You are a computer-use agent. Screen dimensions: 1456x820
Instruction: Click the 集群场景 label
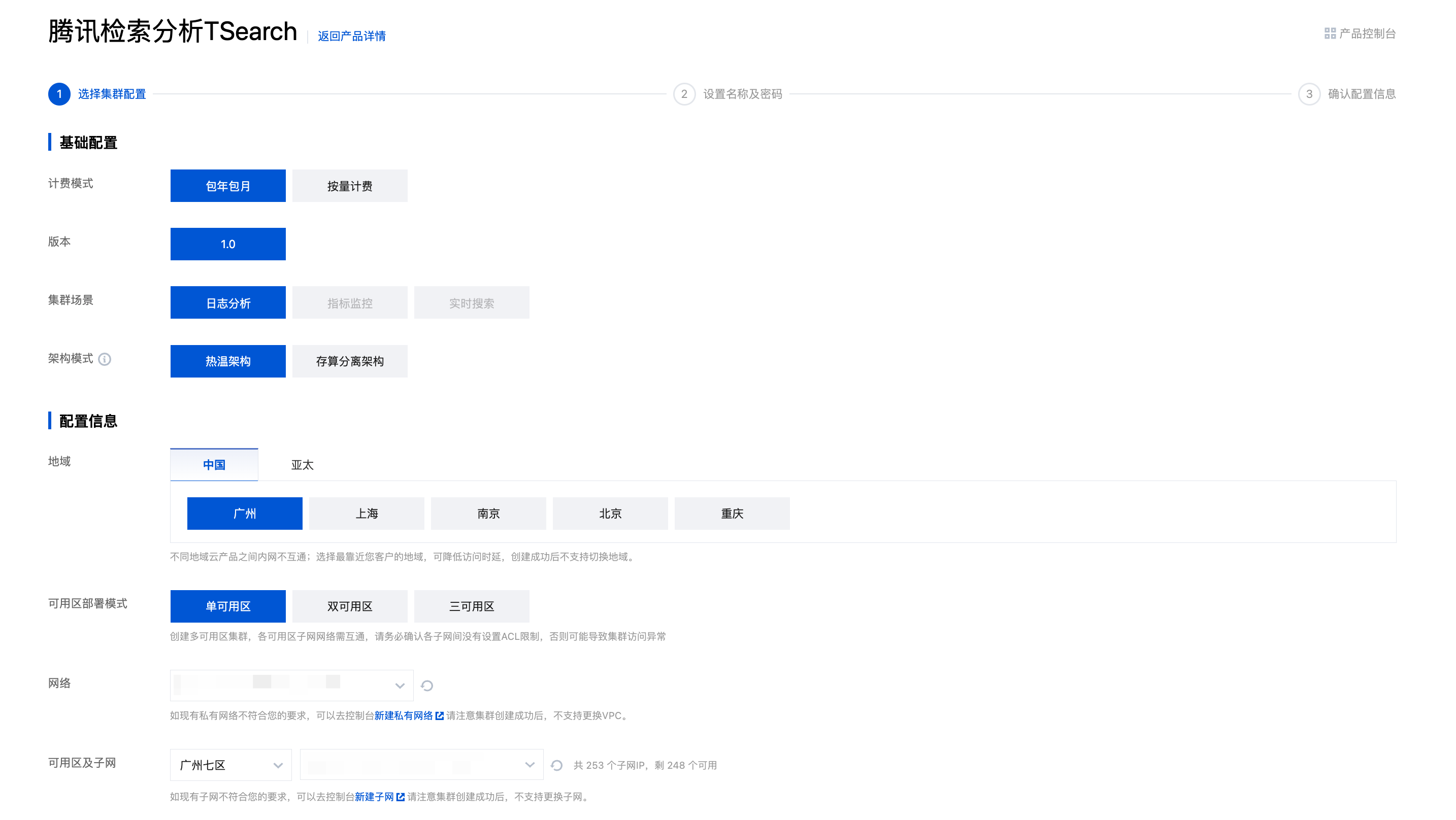coord(71,300)
